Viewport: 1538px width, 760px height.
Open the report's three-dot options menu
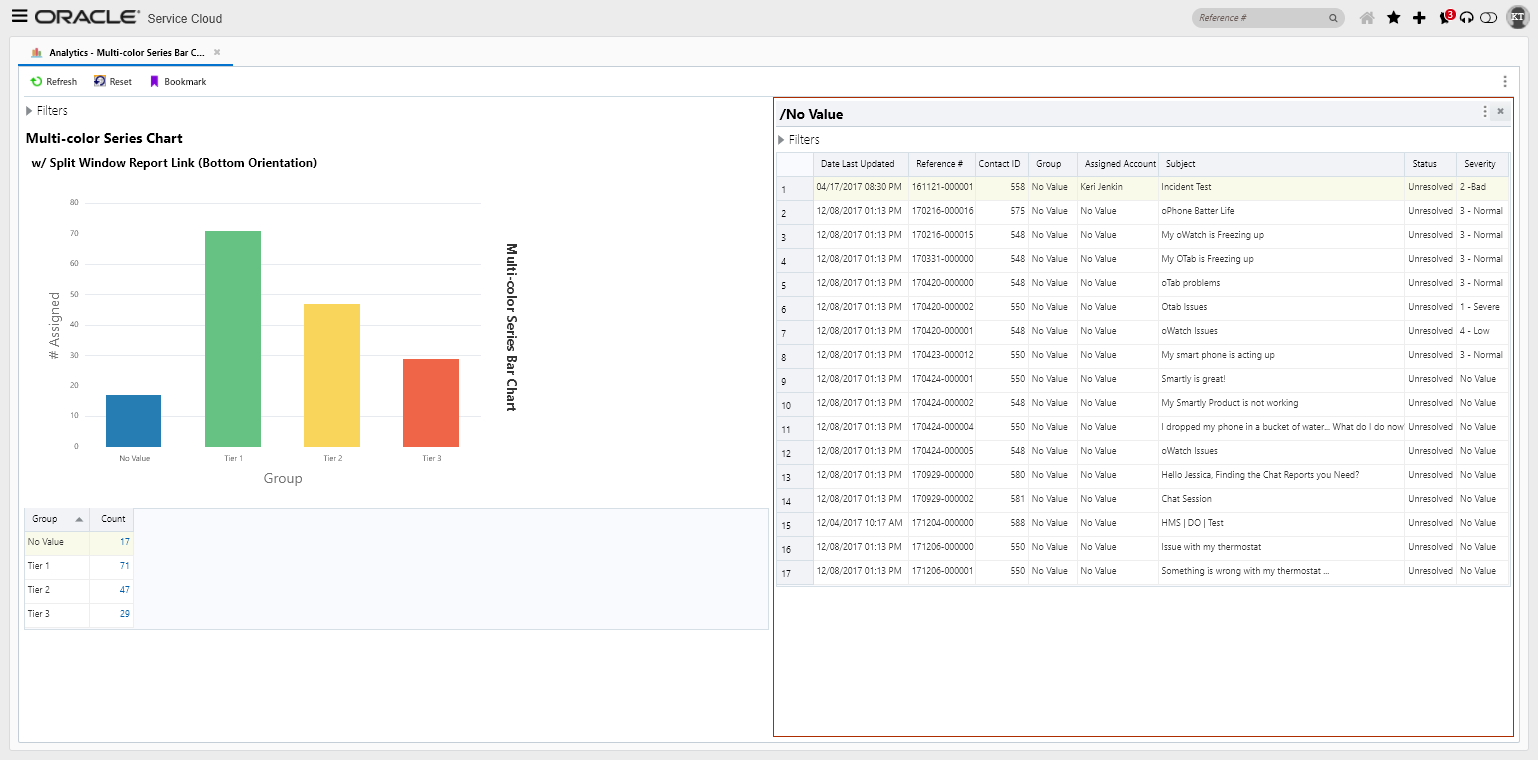click(x=1505, y=81)
